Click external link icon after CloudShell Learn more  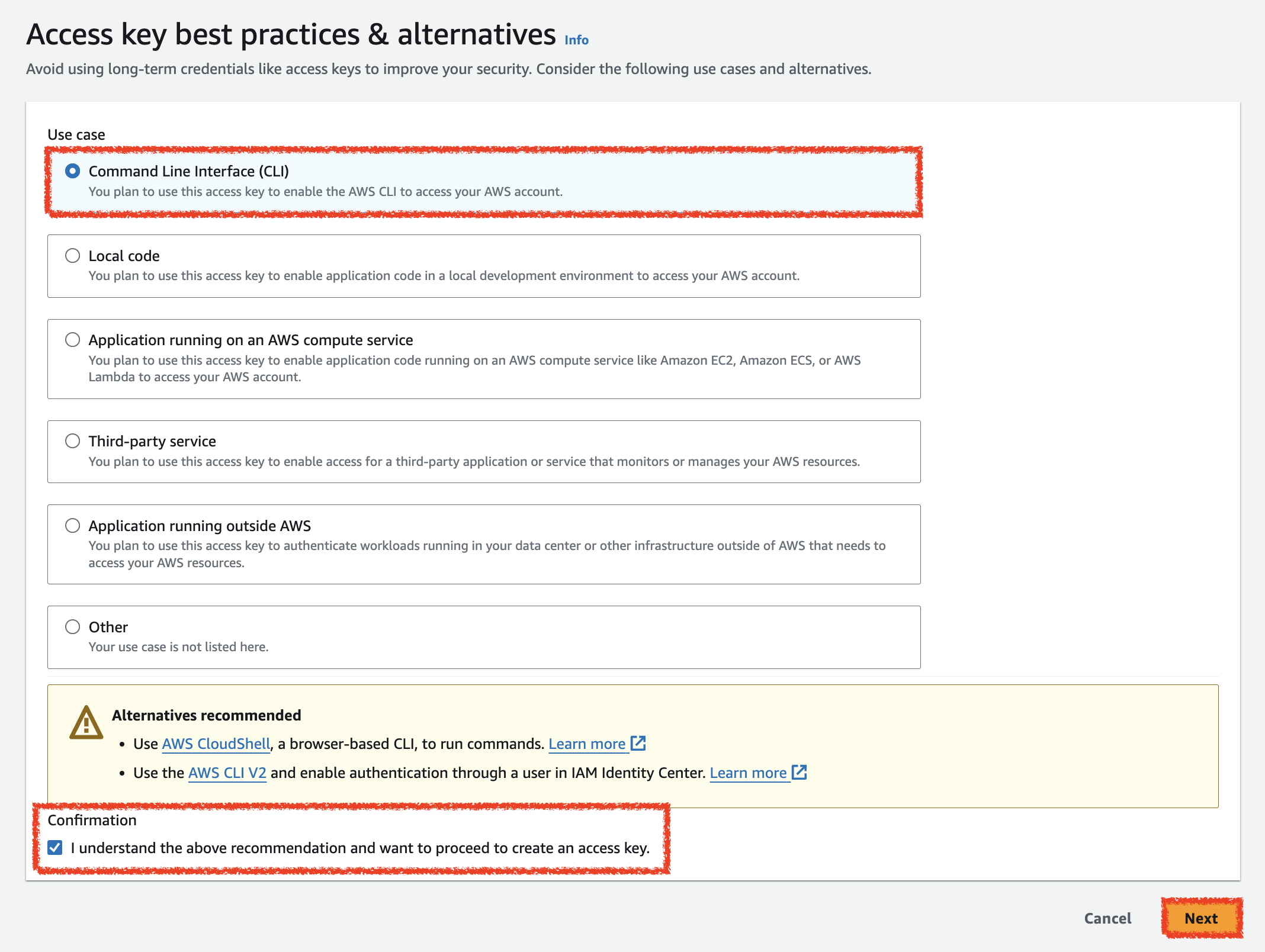coord(638,743)
